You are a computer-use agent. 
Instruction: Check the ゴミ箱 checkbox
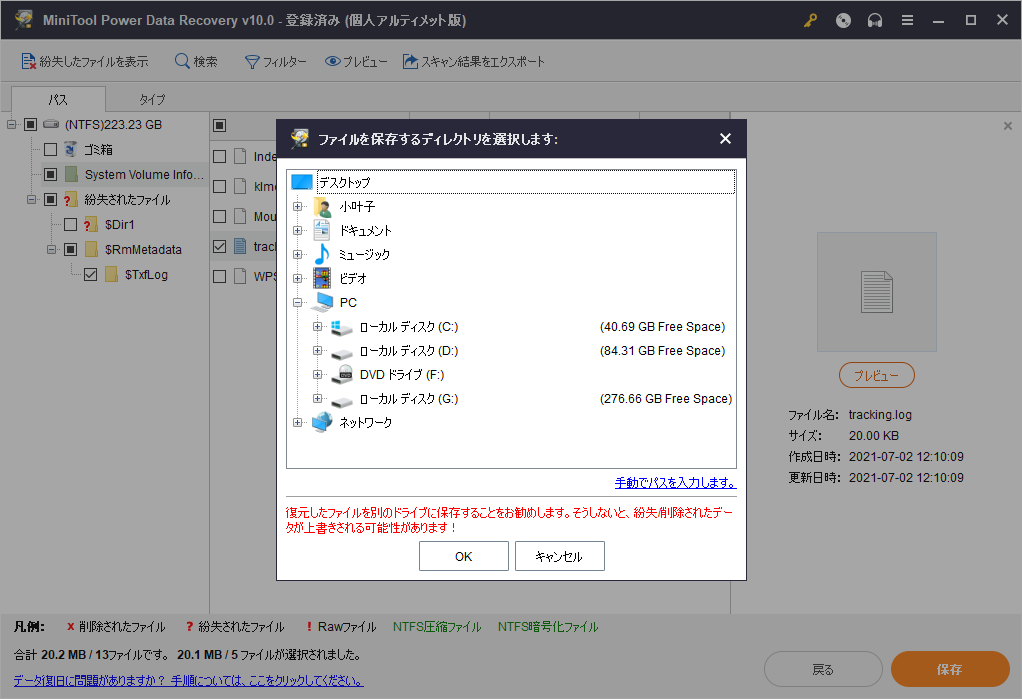[50, 149]
